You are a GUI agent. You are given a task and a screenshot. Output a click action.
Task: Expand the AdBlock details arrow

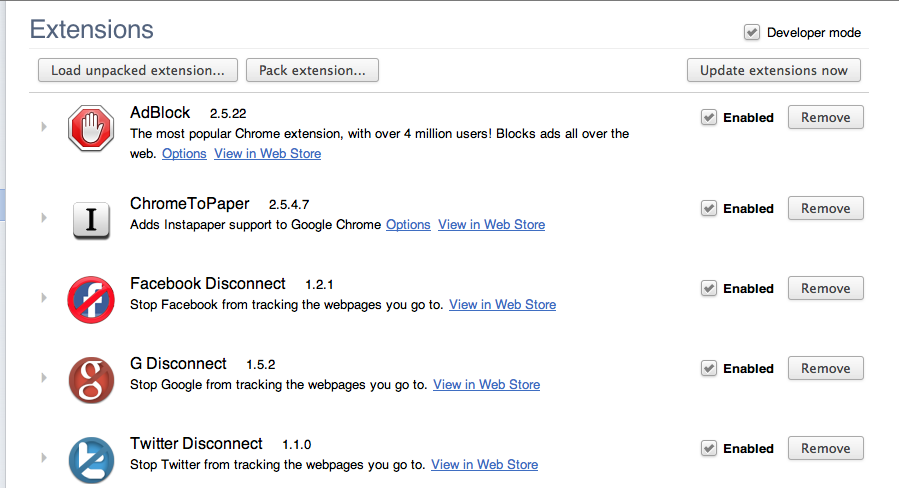click(44, 127)
